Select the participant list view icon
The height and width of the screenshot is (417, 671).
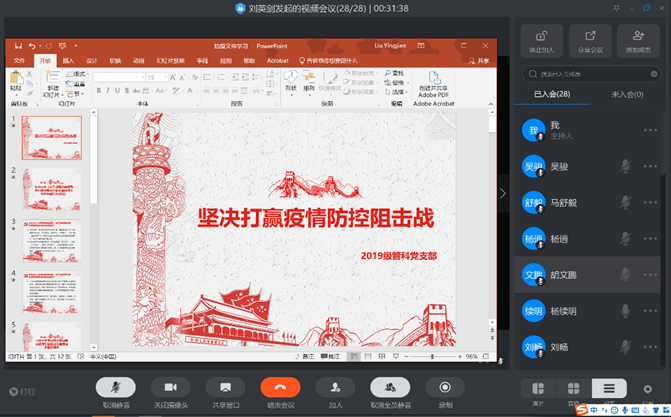[x=608, y=388]
